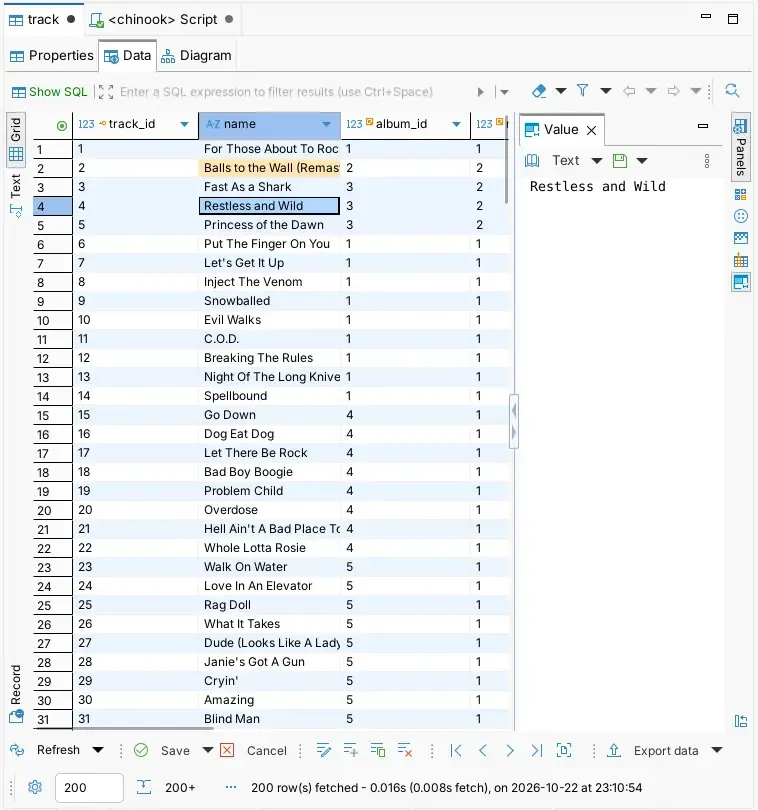Open track_id column sort dropdown
The height and width of the screenshot is (810, 758).
[184, 124]
